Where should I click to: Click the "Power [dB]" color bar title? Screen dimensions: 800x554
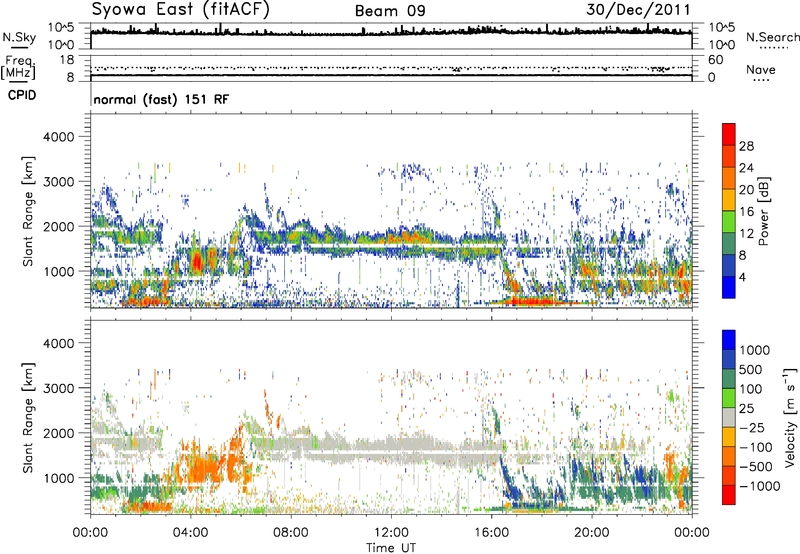click(x=764, y=211)
